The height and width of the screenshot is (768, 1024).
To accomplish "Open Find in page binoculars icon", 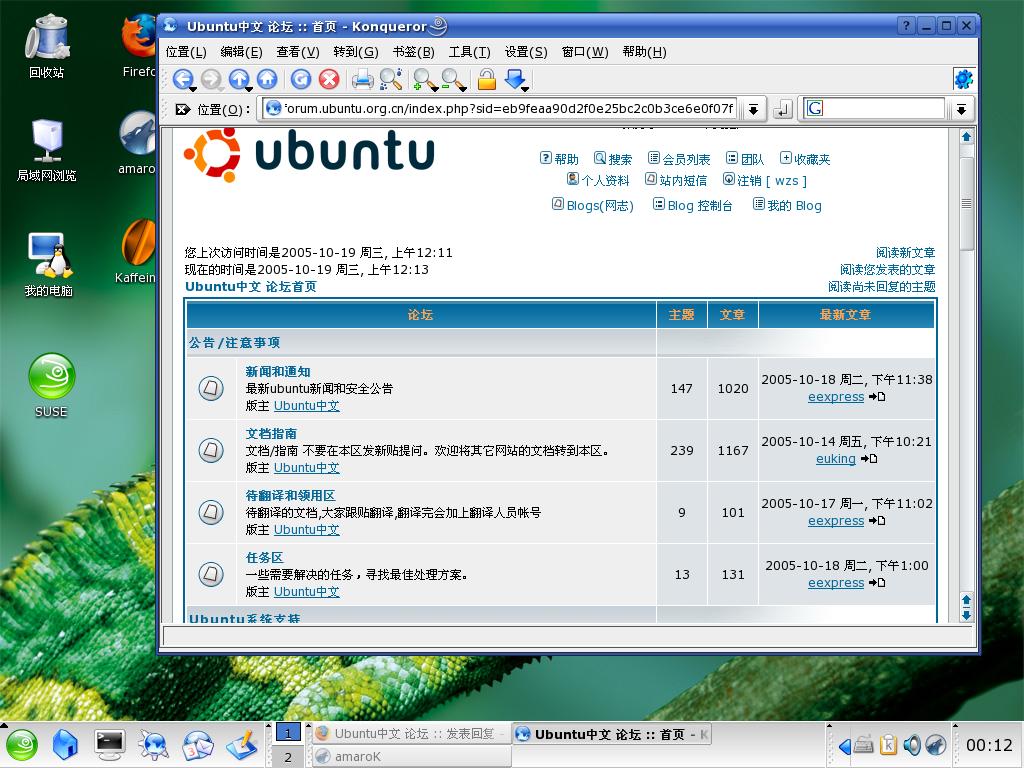I will coord(391,79).
